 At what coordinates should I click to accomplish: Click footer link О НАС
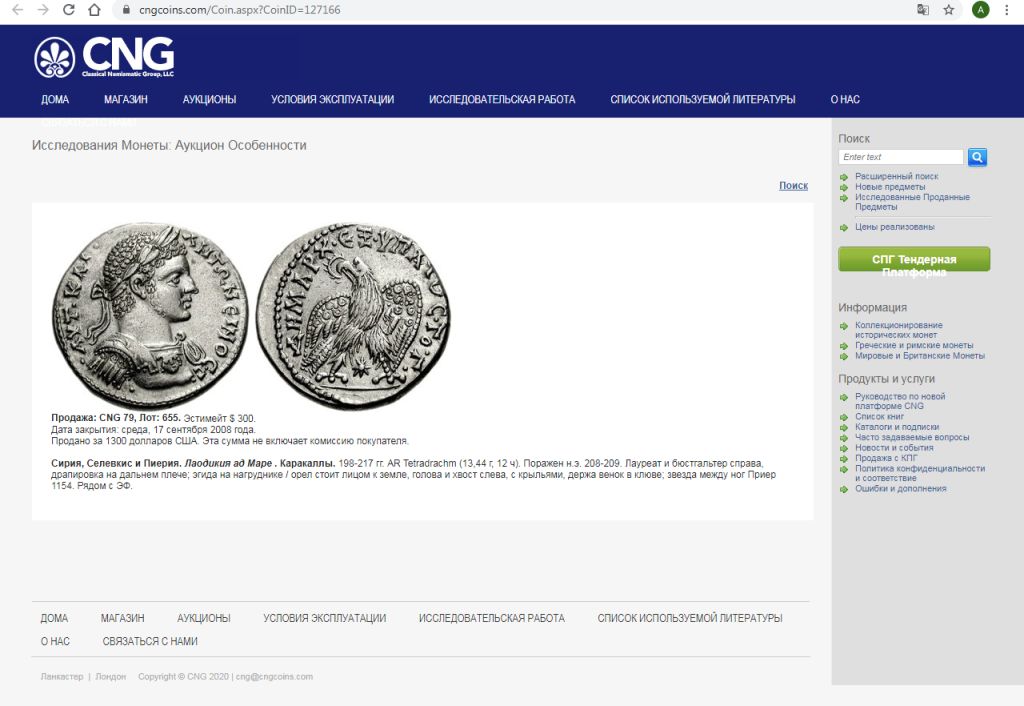point(55,641)
